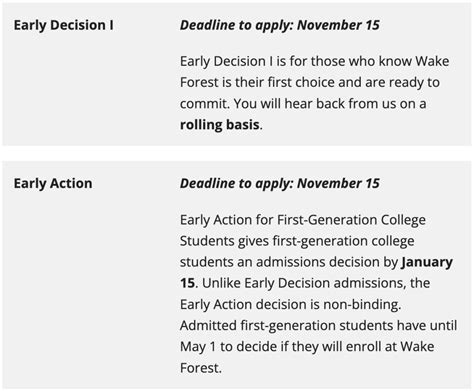Click the final word "Forest." in Early Action

pyautogui.click(x=201, y=368)
